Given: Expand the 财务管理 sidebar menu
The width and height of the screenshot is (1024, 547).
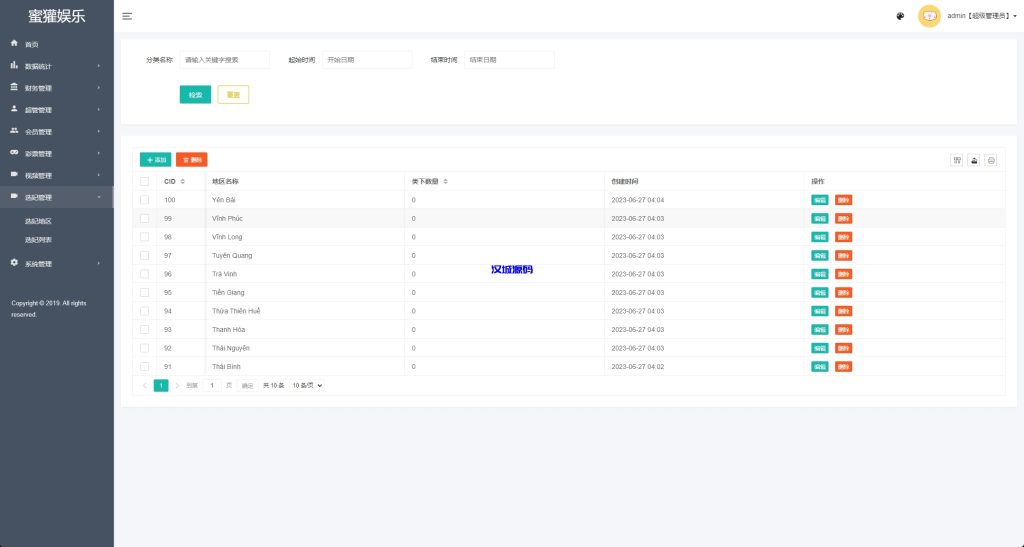Looking at the screenshot, I should click(x=55, y=88).
